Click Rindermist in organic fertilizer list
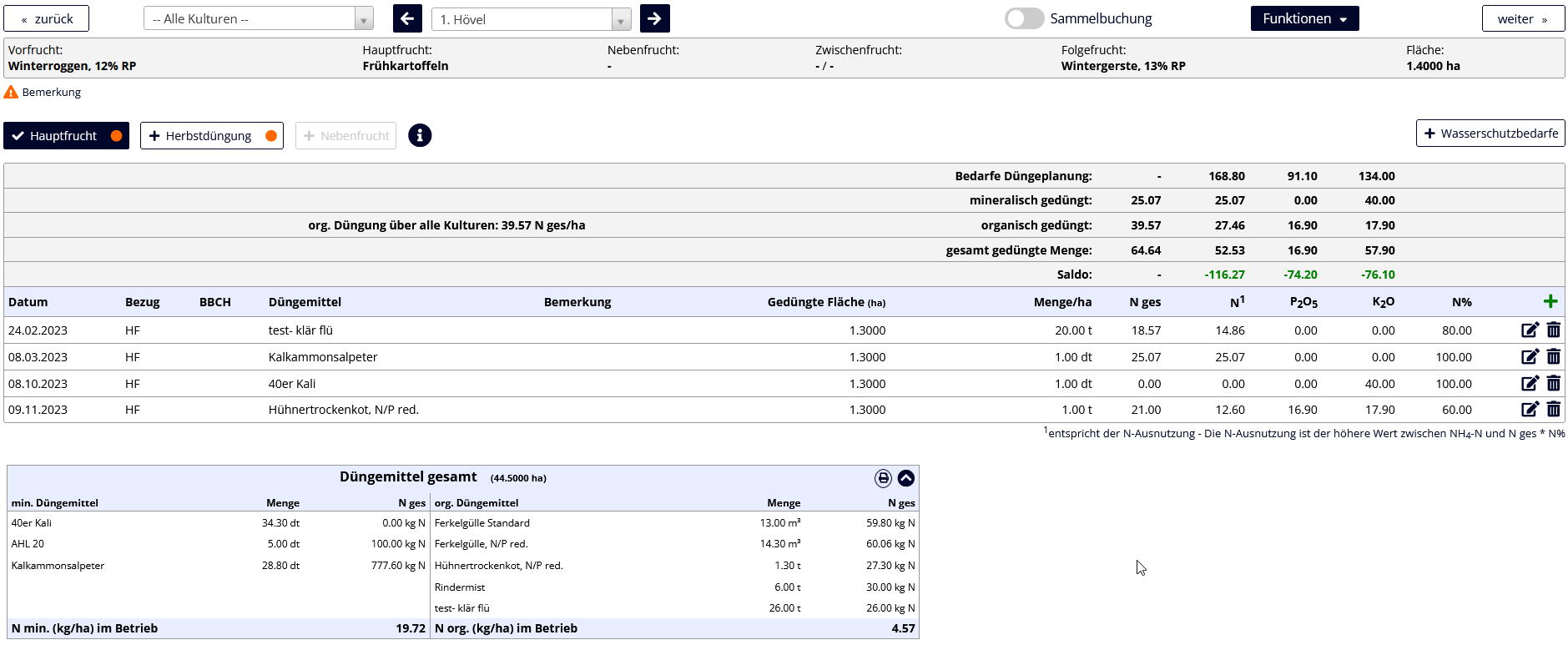 coord(460,587)
